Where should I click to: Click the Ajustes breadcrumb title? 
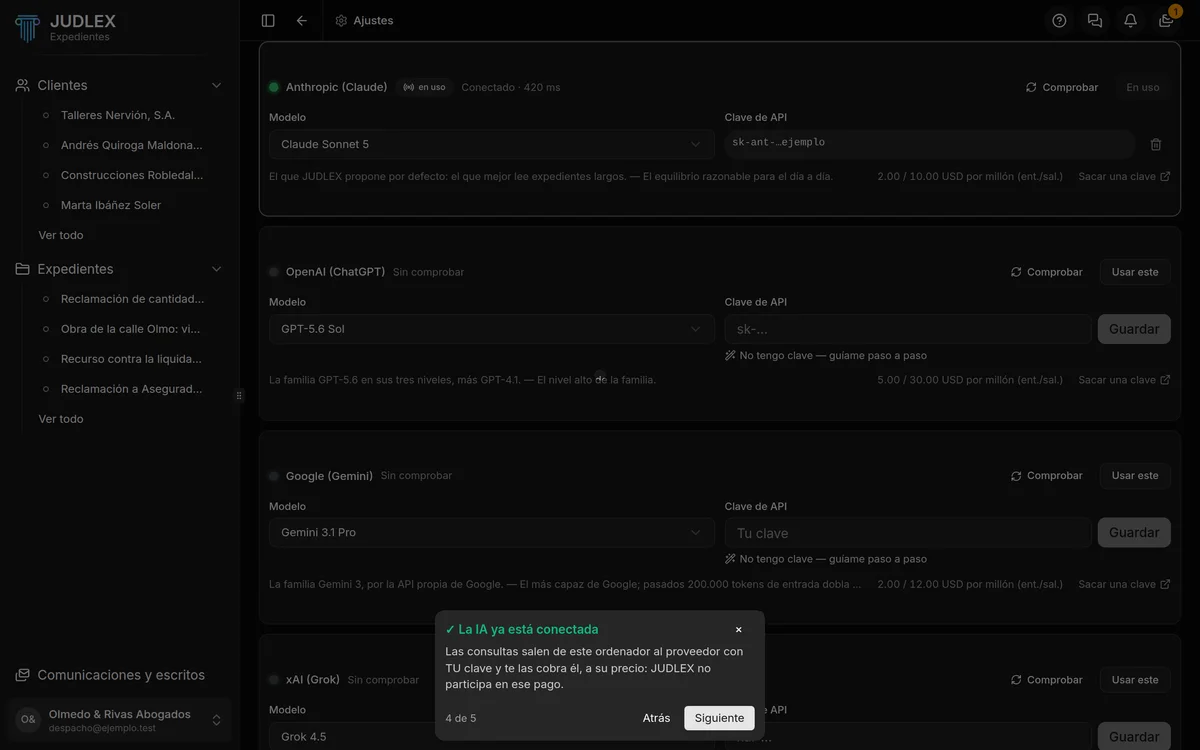click(x=373, y=20)
